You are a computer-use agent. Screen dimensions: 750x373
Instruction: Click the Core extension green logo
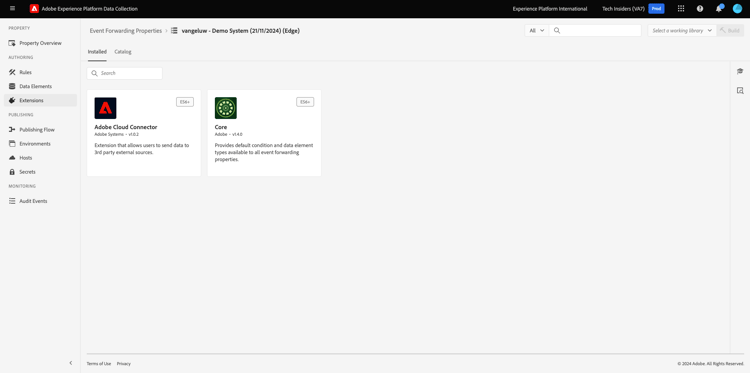(x=226, y=108)
